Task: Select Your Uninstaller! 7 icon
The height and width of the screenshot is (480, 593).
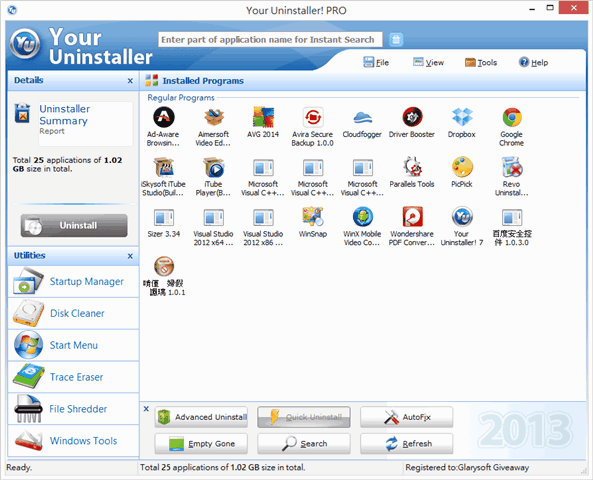Action: (462, 217)
